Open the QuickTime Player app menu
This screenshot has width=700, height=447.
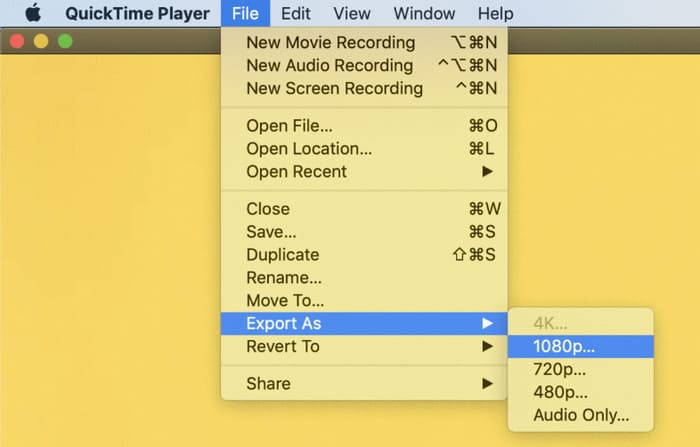point(138,13)
